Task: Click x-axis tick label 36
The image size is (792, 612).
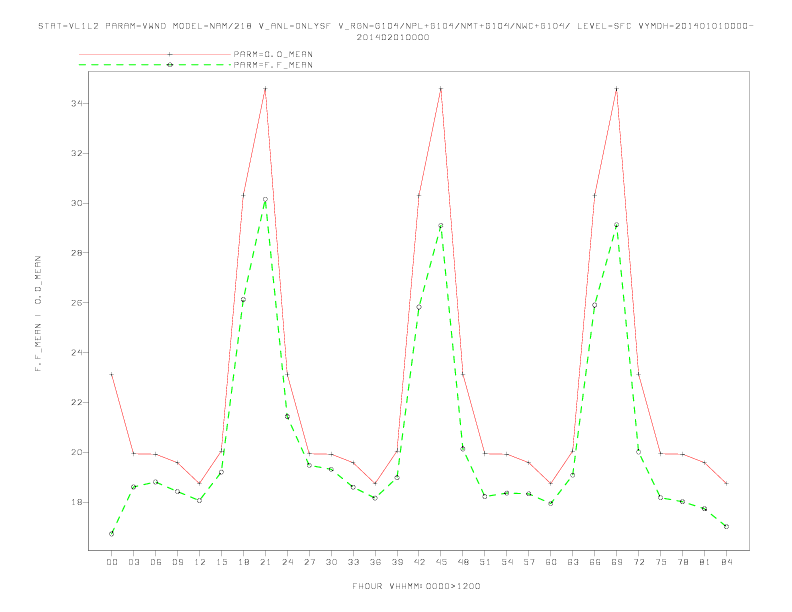Action: point(375,562)
